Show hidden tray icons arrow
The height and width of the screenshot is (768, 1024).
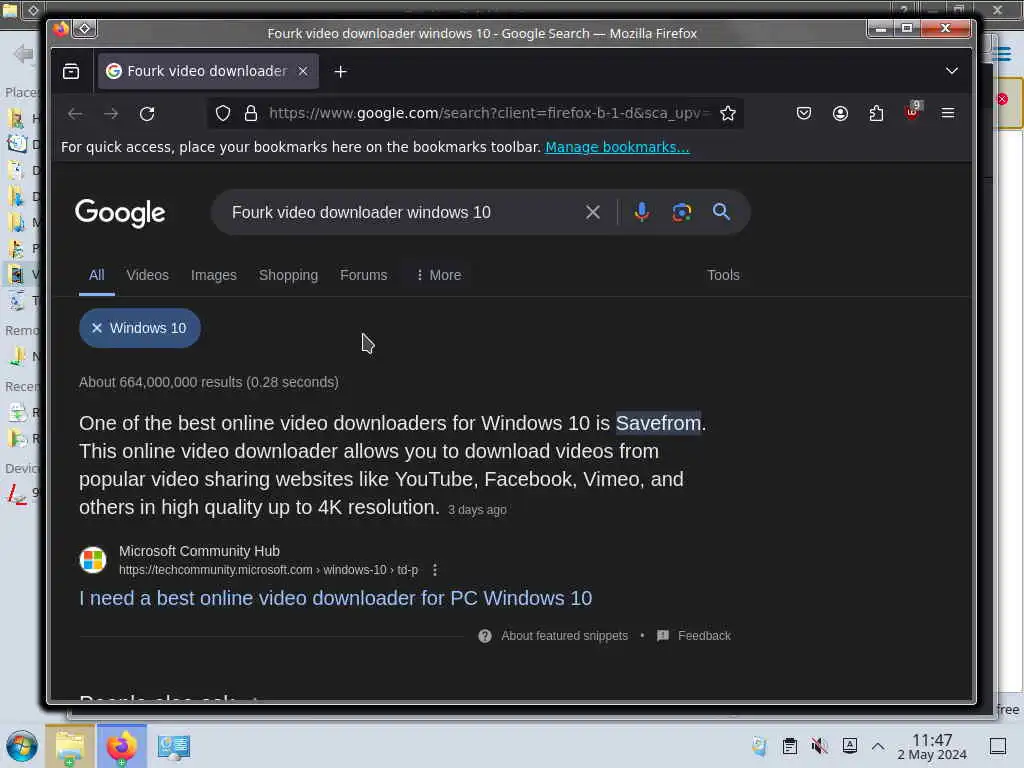tap(878, 746)
